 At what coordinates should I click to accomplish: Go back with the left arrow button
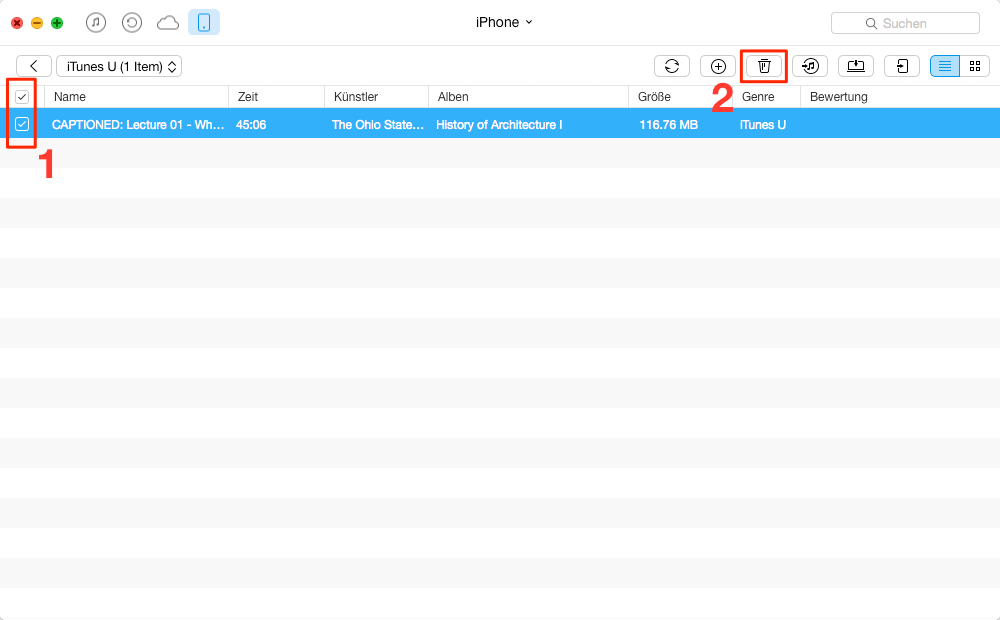tap(34, 66)
